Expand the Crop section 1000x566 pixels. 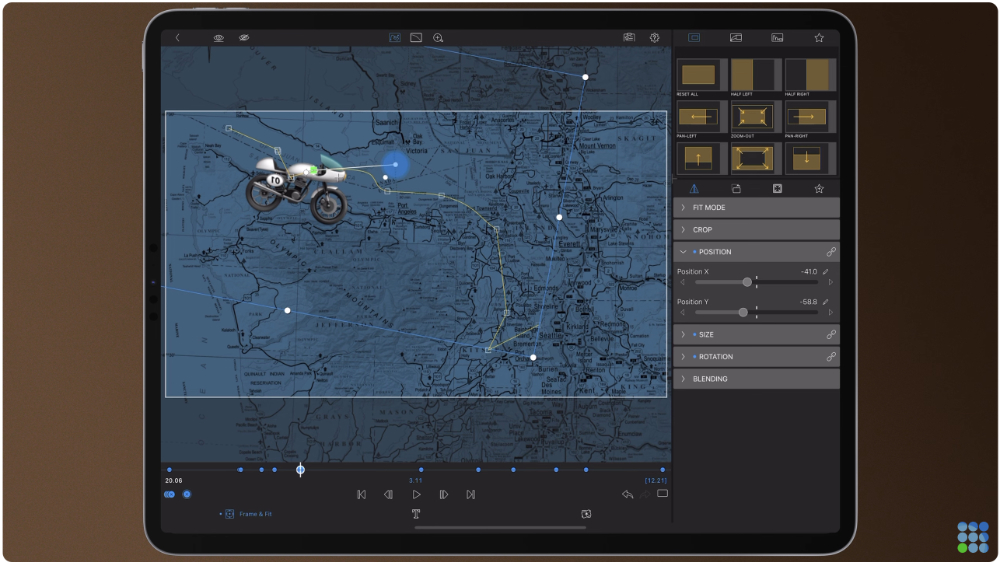click(x=756, y=230)
